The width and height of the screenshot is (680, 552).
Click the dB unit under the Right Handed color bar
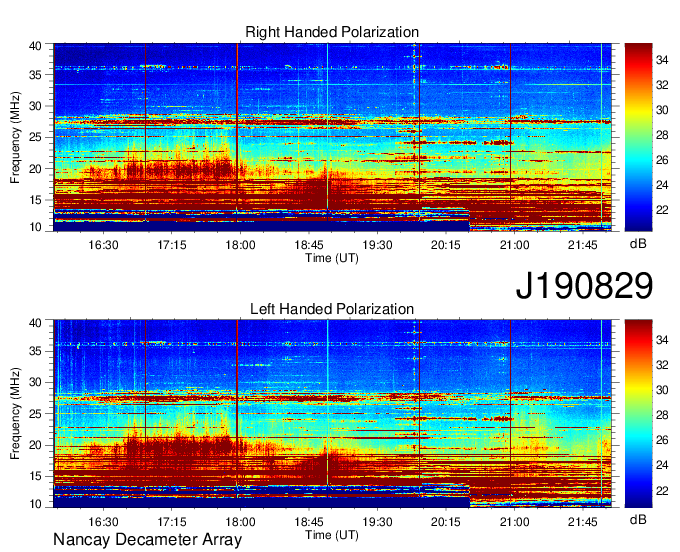[x=638, y=244]
